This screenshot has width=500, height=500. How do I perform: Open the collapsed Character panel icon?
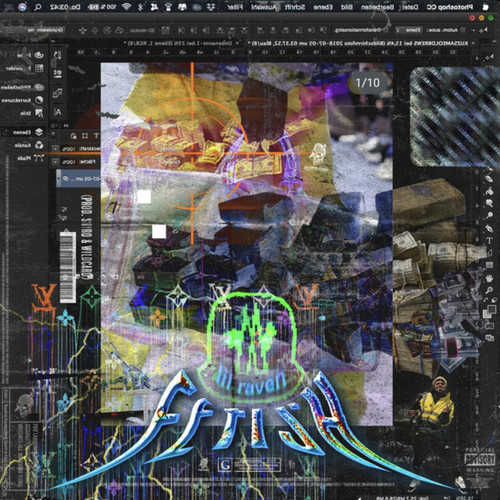tap(58, 112)
